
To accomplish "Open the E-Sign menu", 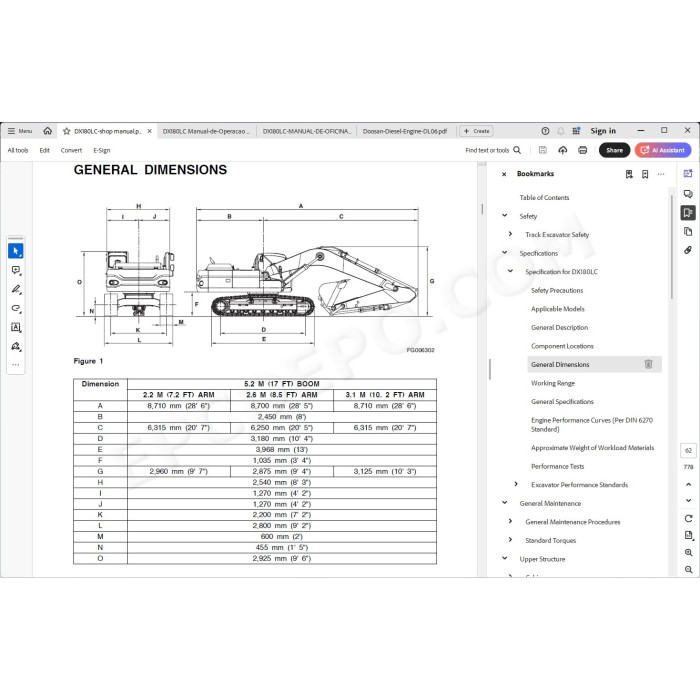I will coord(102,150).
